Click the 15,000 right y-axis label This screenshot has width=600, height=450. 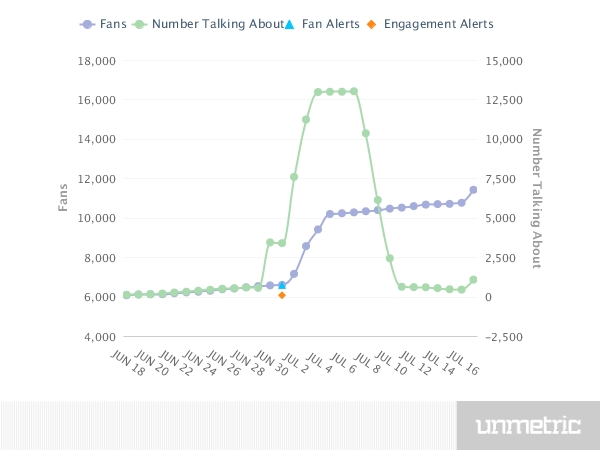point(502,61)
